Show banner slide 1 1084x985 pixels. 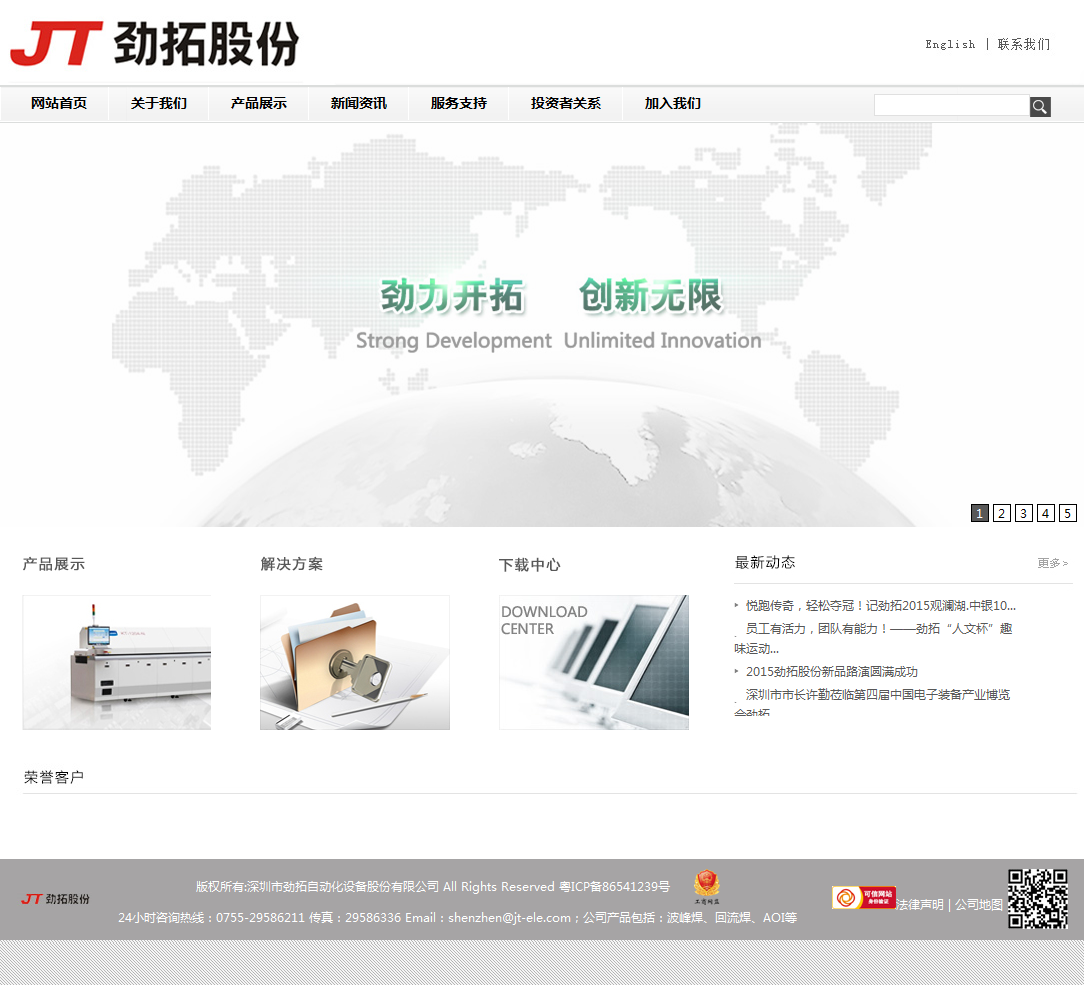tap(980, 513)
